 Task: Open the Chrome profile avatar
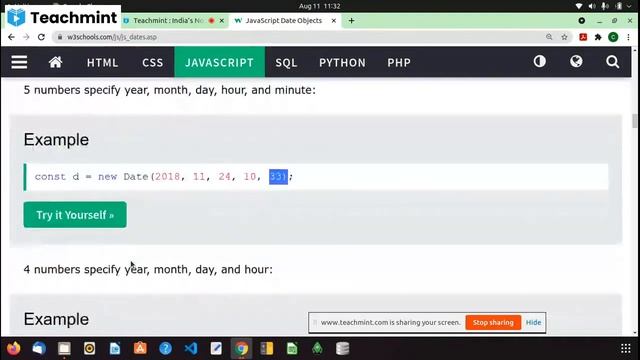tap(613, 37)
